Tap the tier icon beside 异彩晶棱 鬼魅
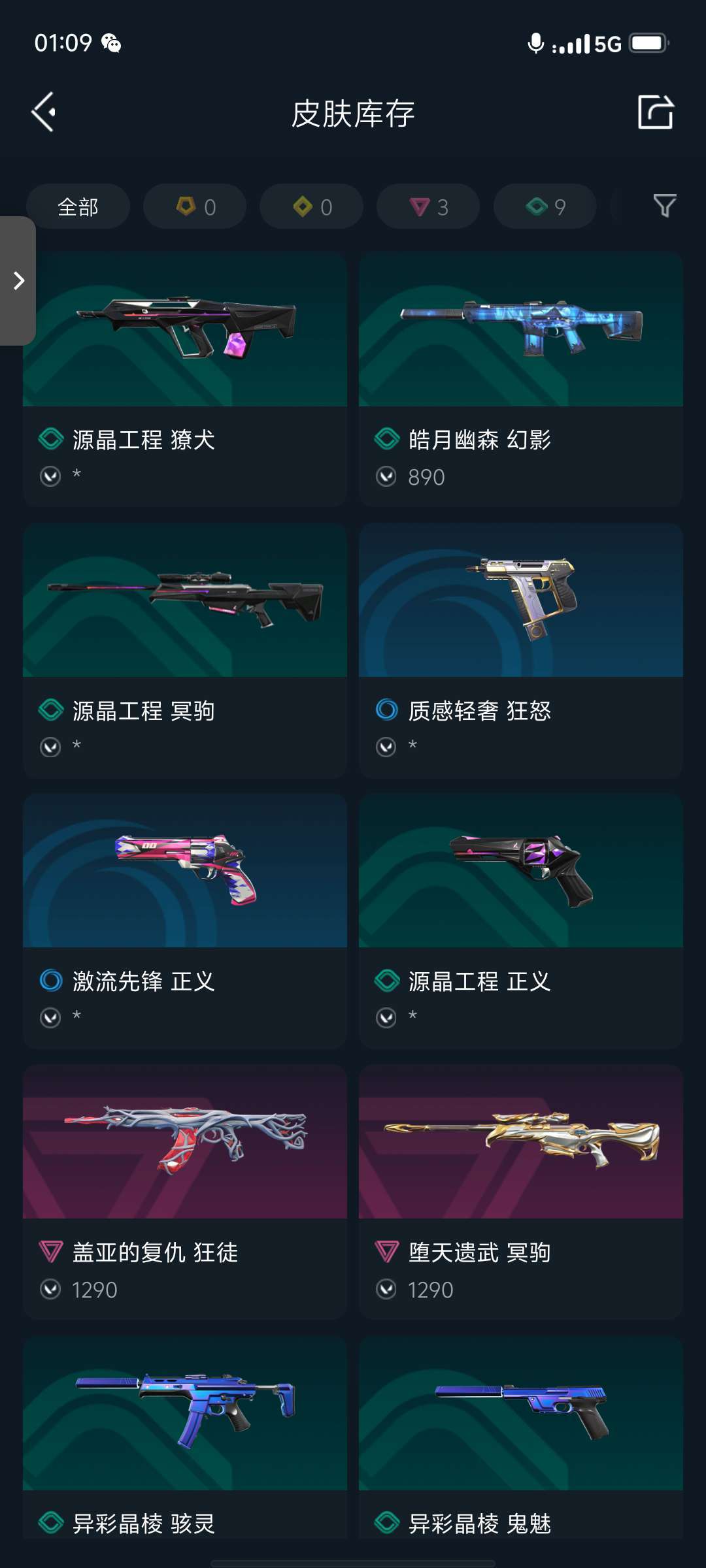 (x=387, y=1522)
